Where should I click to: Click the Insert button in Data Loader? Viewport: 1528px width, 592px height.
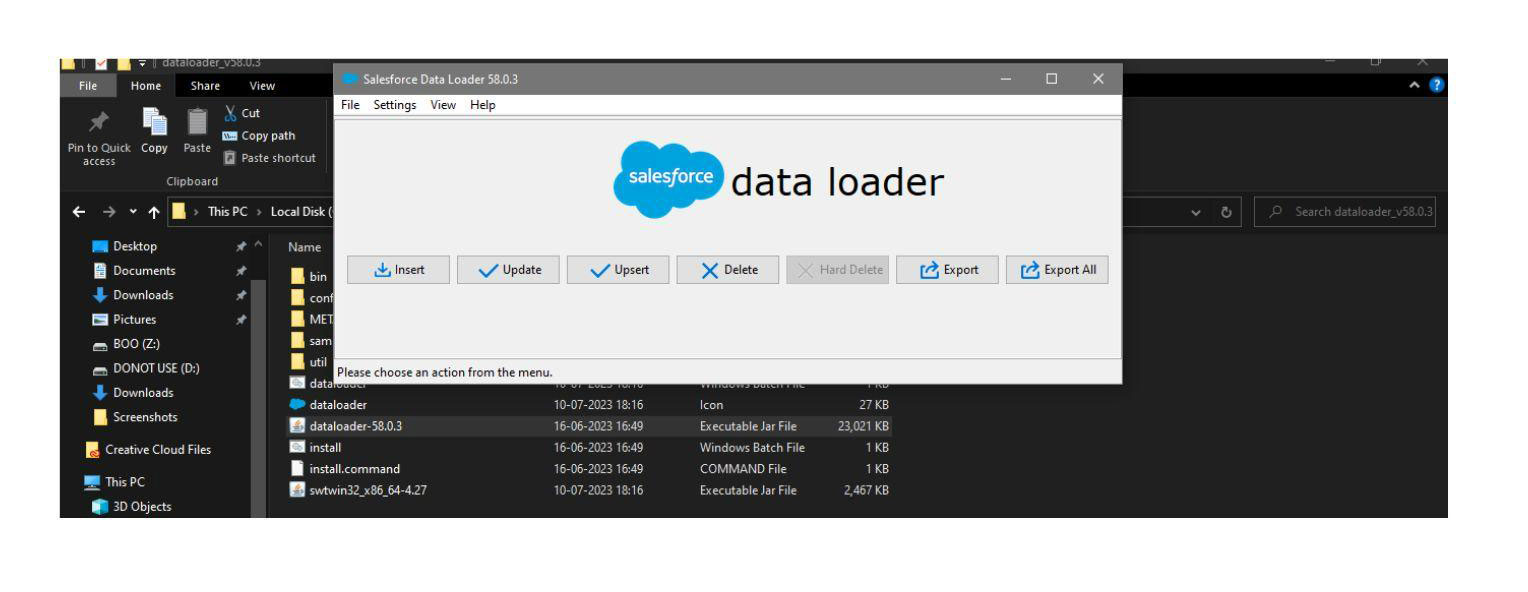coord(396,270)
